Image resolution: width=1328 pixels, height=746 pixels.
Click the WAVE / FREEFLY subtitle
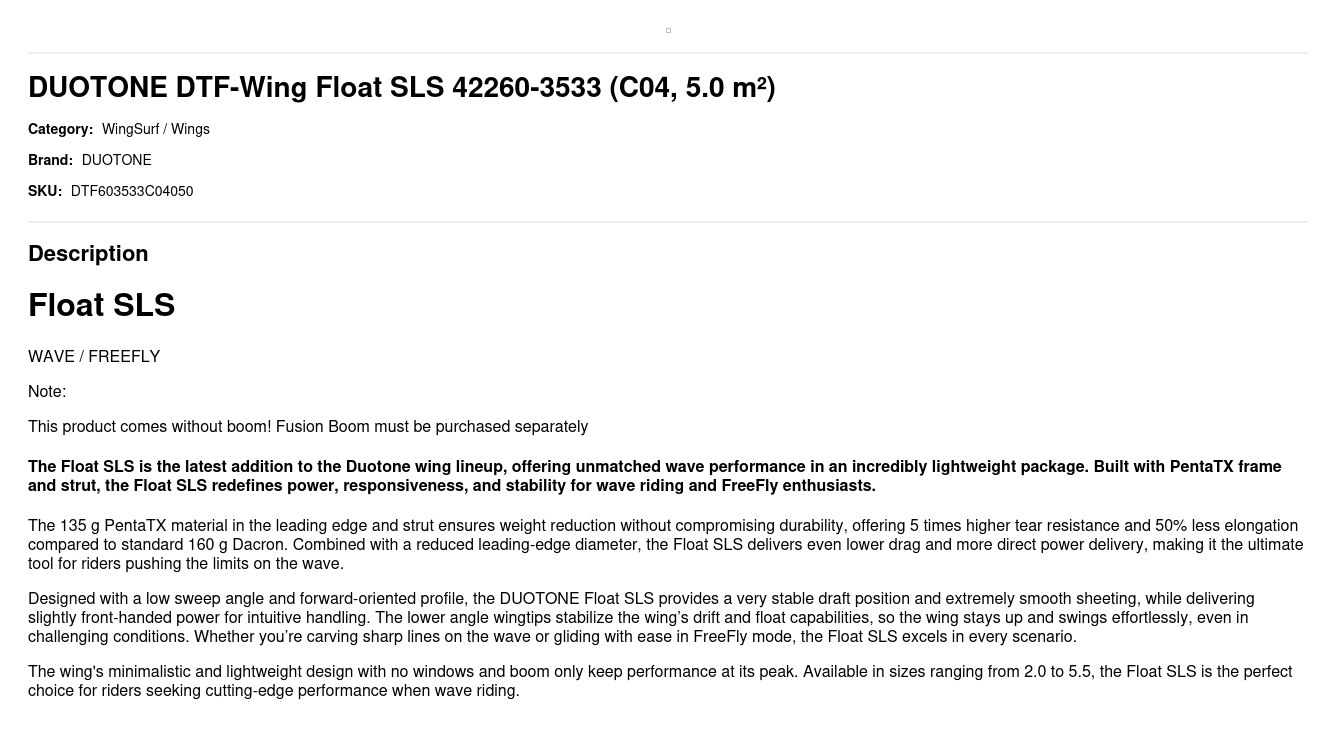pos(94,357)
